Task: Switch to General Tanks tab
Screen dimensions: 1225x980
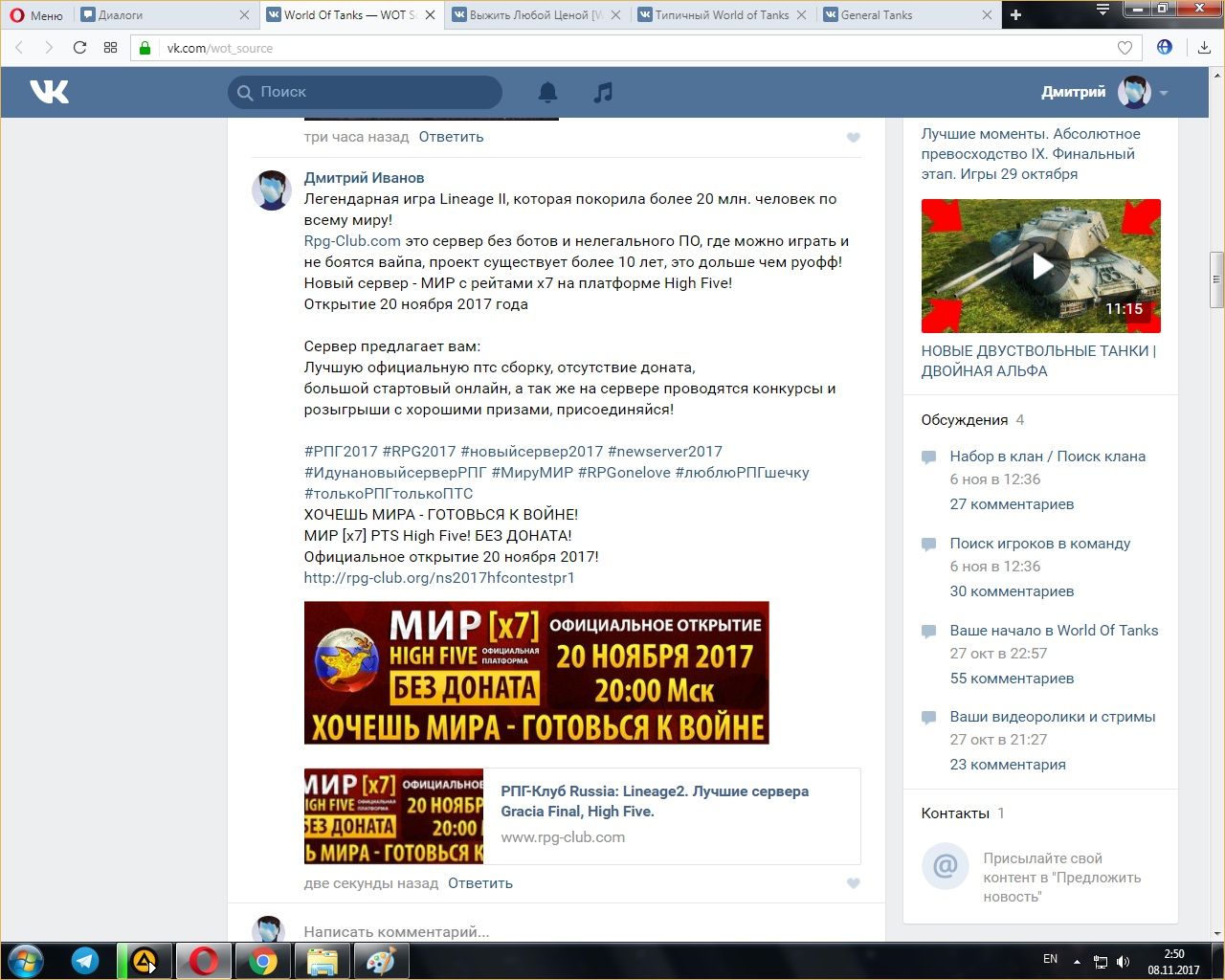Action: (907, 15)
